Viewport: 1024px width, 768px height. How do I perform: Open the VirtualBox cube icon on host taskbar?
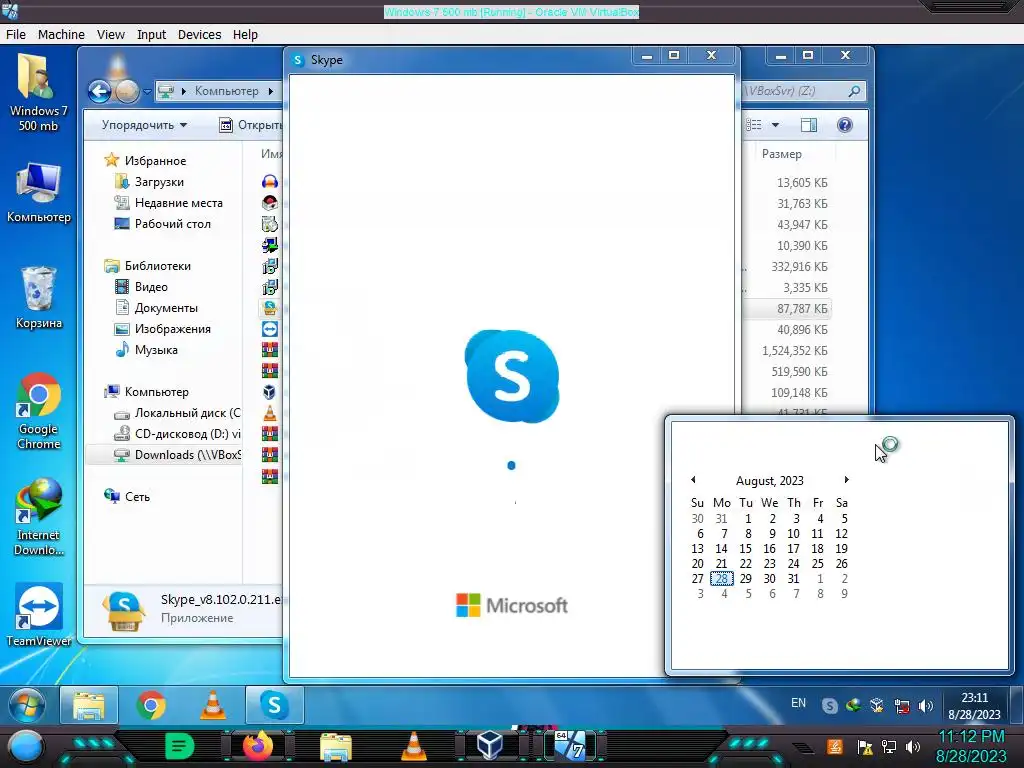(x=490, y=745)
